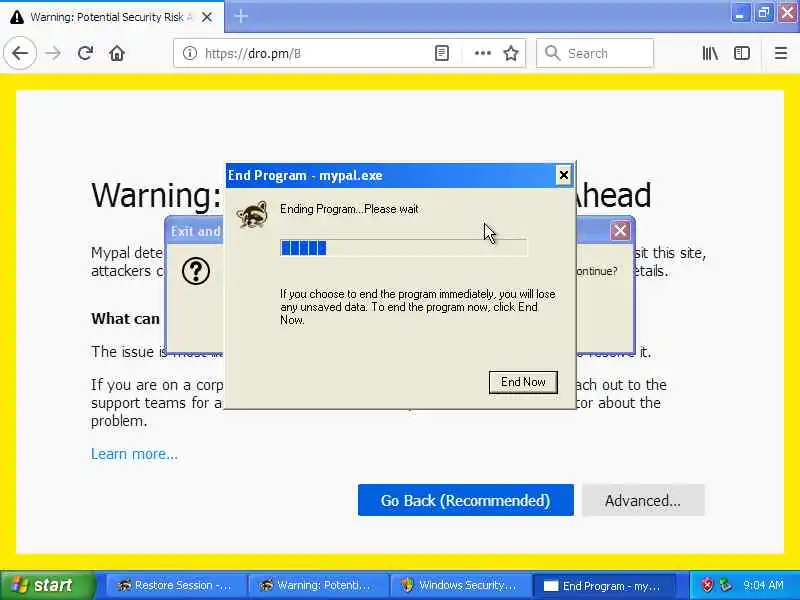Switch to Warning: Potenti... taskbar item
This screenshot has width=800, height=600.
tap(318, 585)
